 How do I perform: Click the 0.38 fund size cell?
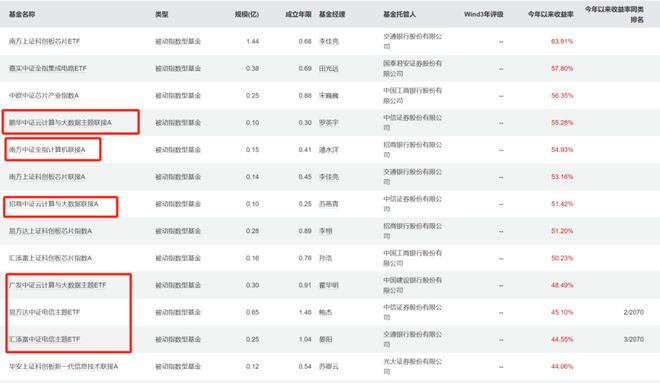point(253,68)
